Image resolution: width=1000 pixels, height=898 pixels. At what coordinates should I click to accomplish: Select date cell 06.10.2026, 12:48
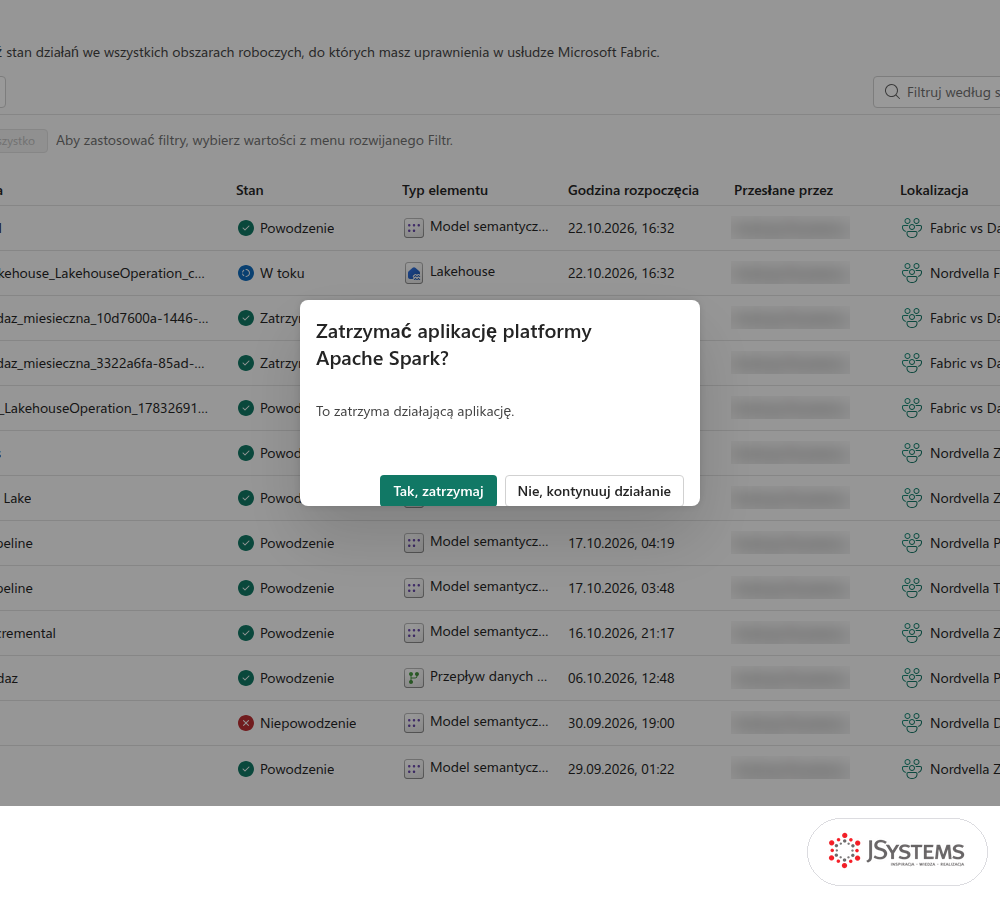coord(621,678)
